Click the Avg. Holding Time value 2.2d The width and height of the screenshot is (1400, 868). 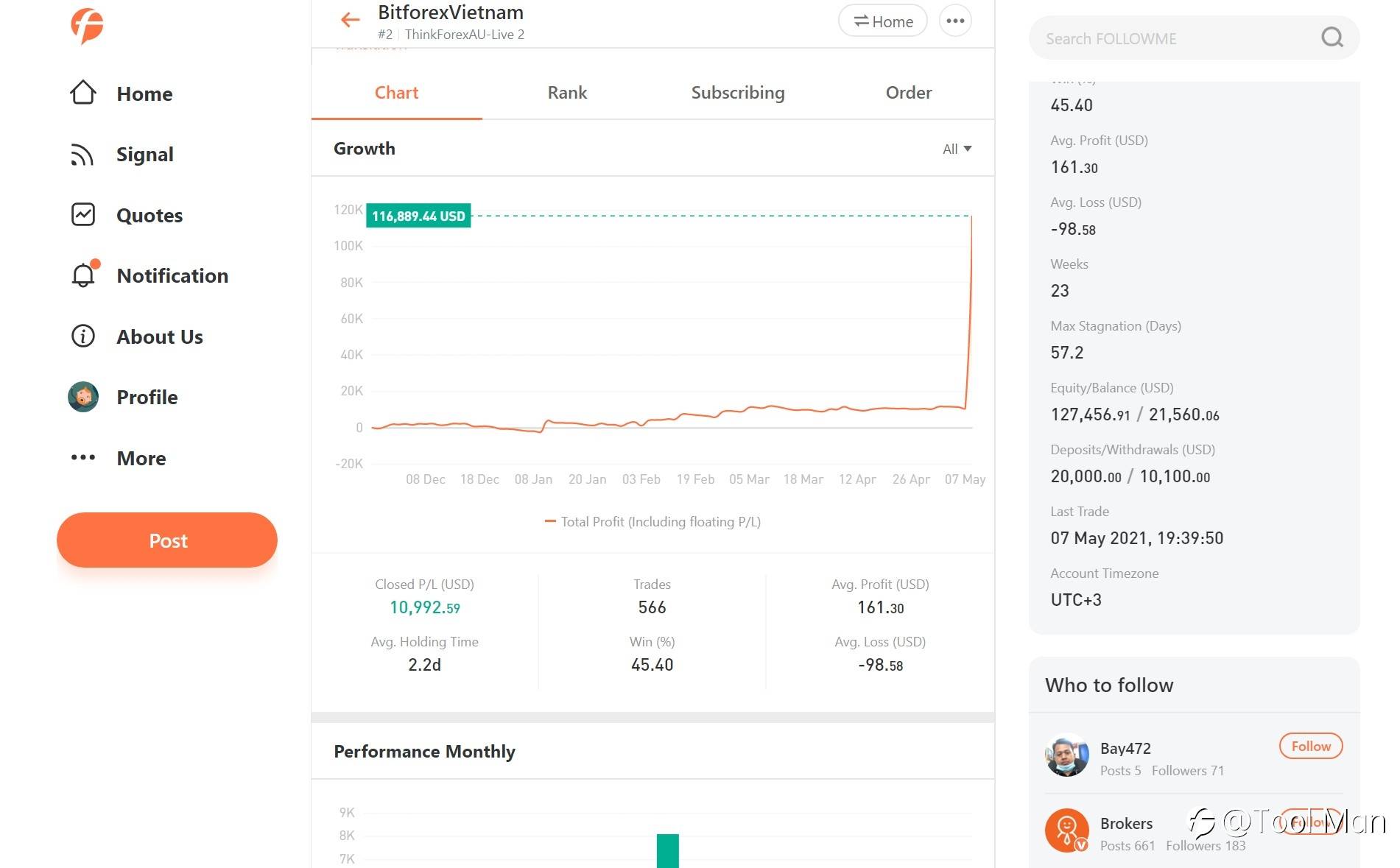click(425, 665)
